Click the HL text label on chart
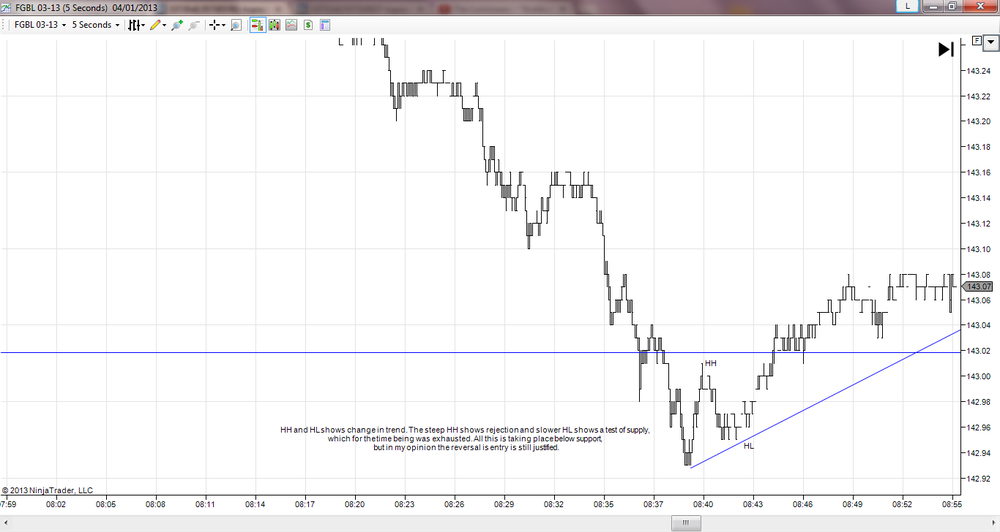 [749, 446]
